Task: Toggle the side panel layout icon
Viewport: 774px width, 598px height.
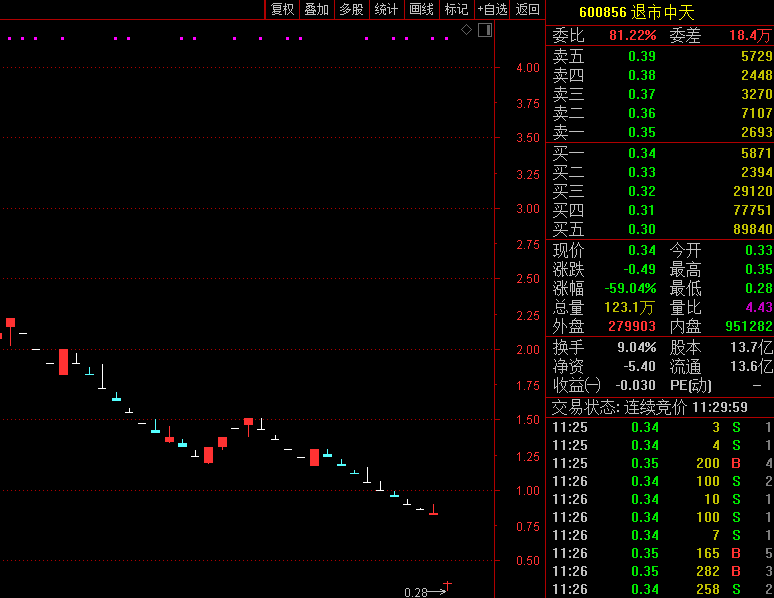Action: click(485, 30)
